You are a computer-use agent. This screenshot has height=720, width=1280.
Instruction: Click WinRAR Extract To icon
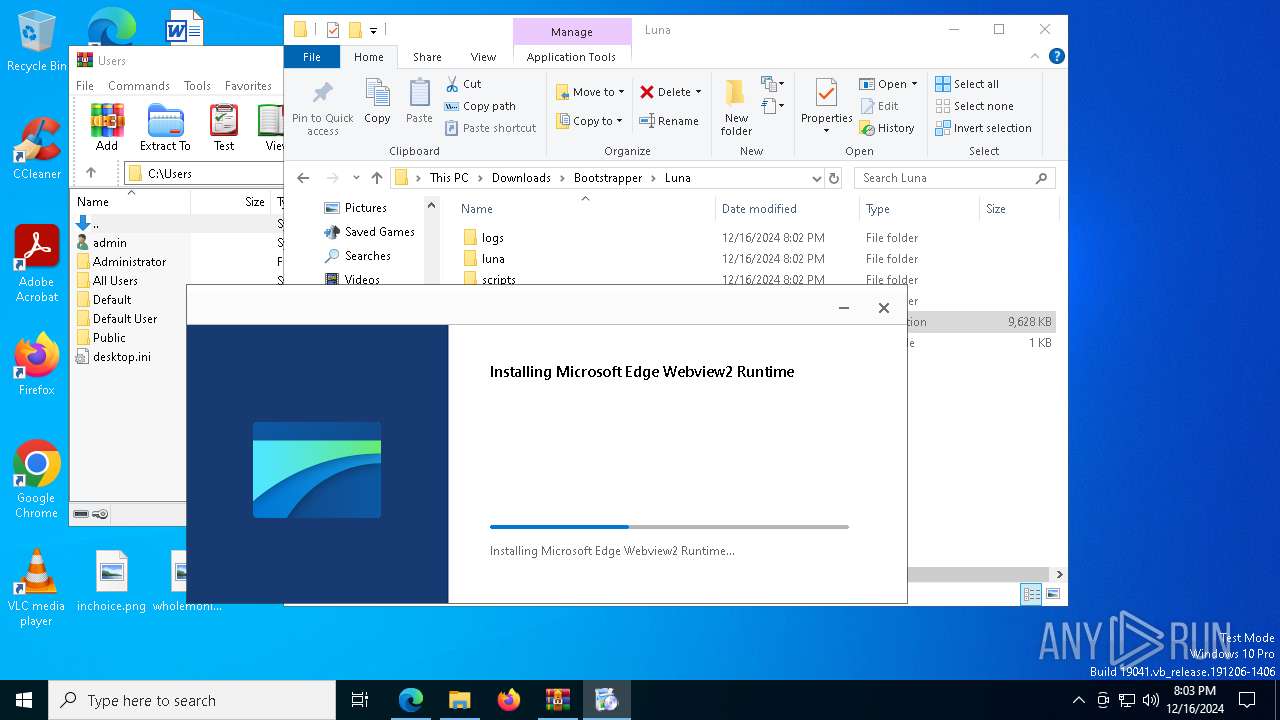165,128
